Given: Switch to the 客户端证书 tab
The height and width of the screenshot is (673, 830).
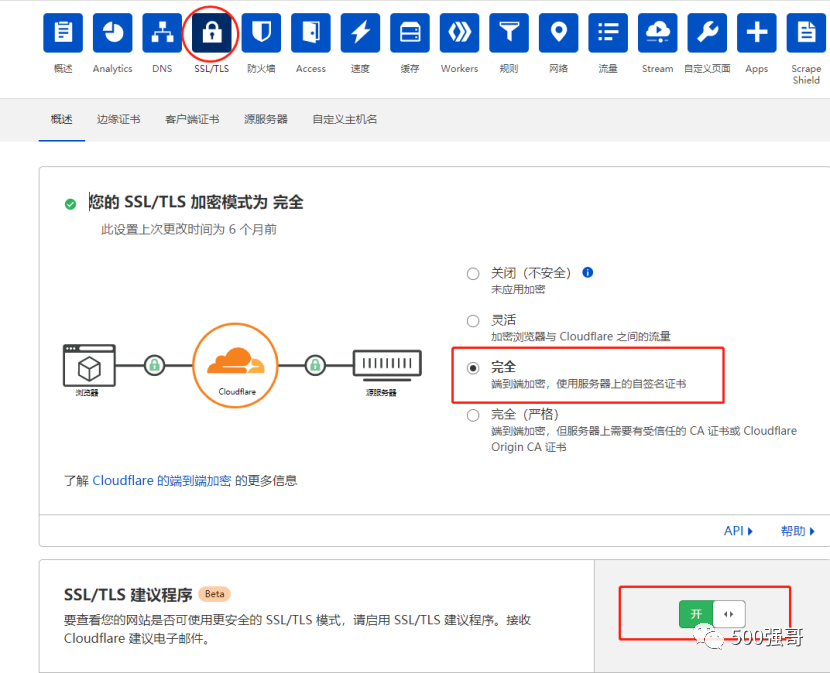Looking at the screenshot, I should click(x=192, y=119).
